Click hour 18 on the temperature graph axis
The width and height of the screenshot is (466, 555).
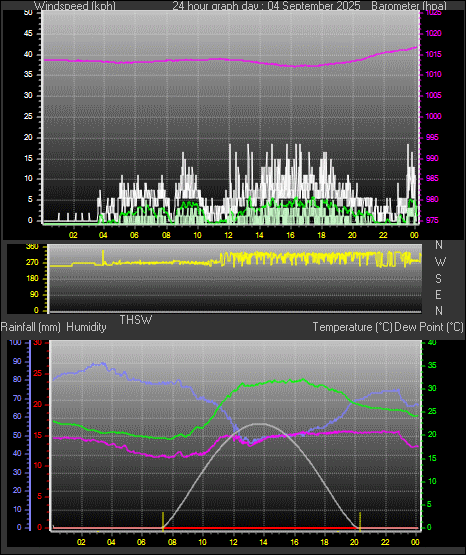pos(324,542)
